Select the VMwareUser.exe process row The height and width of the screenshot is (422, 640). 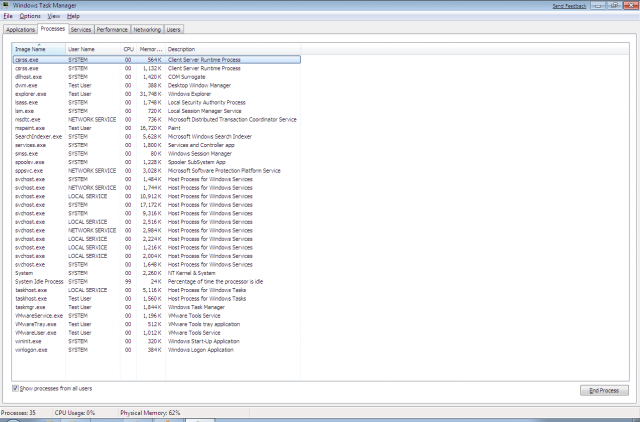click(x=157, y=333)
